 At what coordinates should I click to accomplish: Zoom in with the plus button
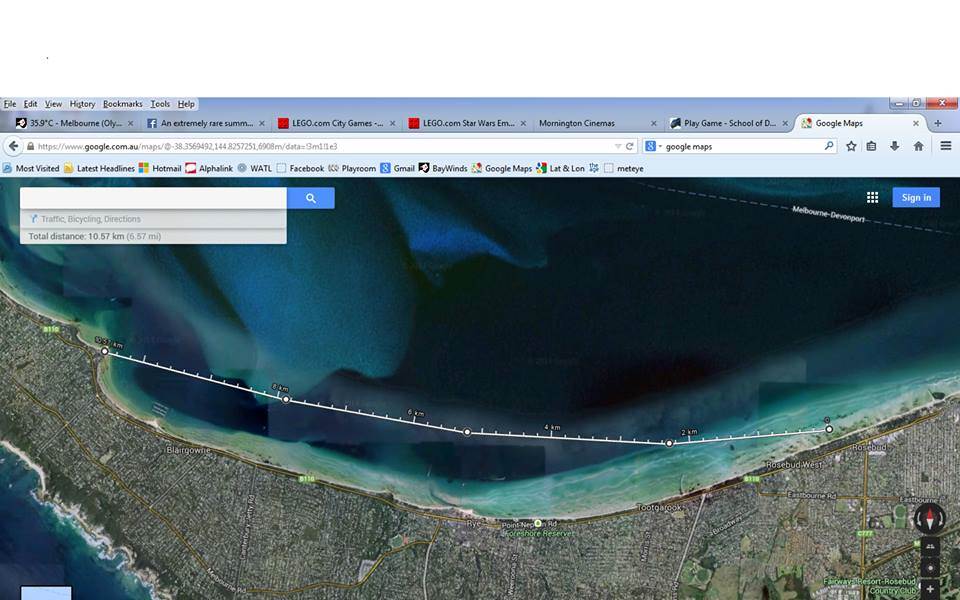coord(930,589)
